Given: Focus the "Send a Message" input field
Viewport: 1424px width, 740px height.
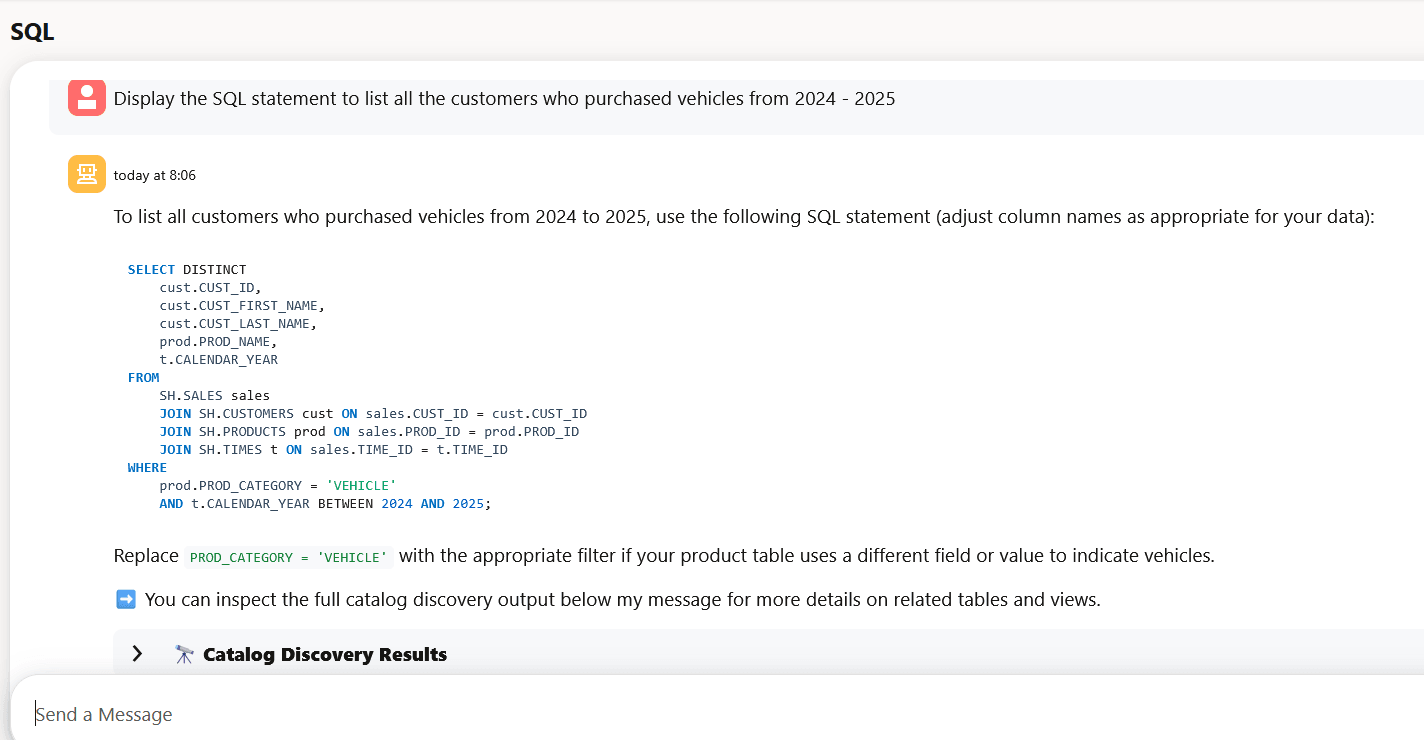Looking at the screenshot, I should pyautogui.click(x=700, y=714).
